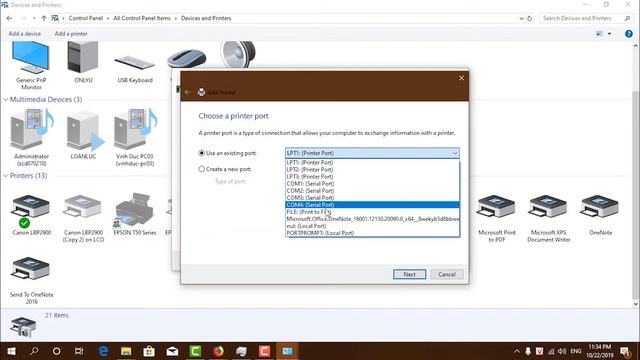Viewport: 640px width, 360px height.
Task: Open the Windows Start menu
Action: [x=11, y=351]
